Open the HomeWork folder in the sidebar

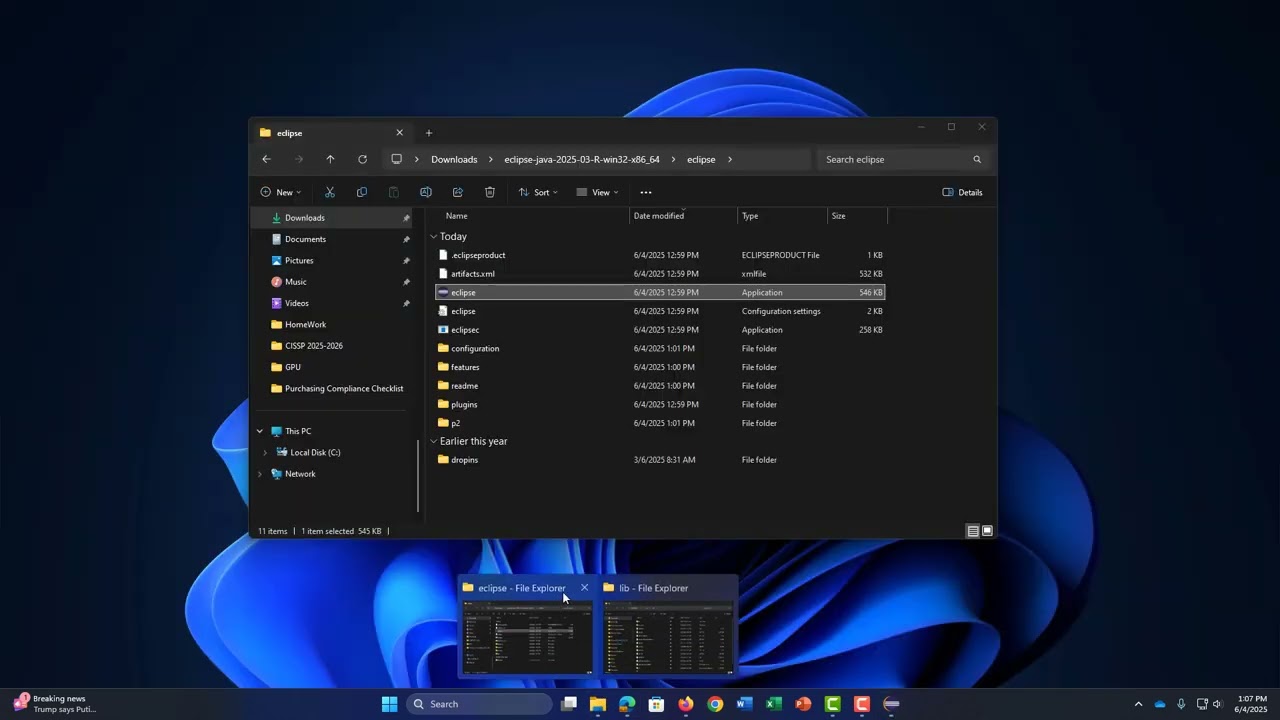click(305, 325)
